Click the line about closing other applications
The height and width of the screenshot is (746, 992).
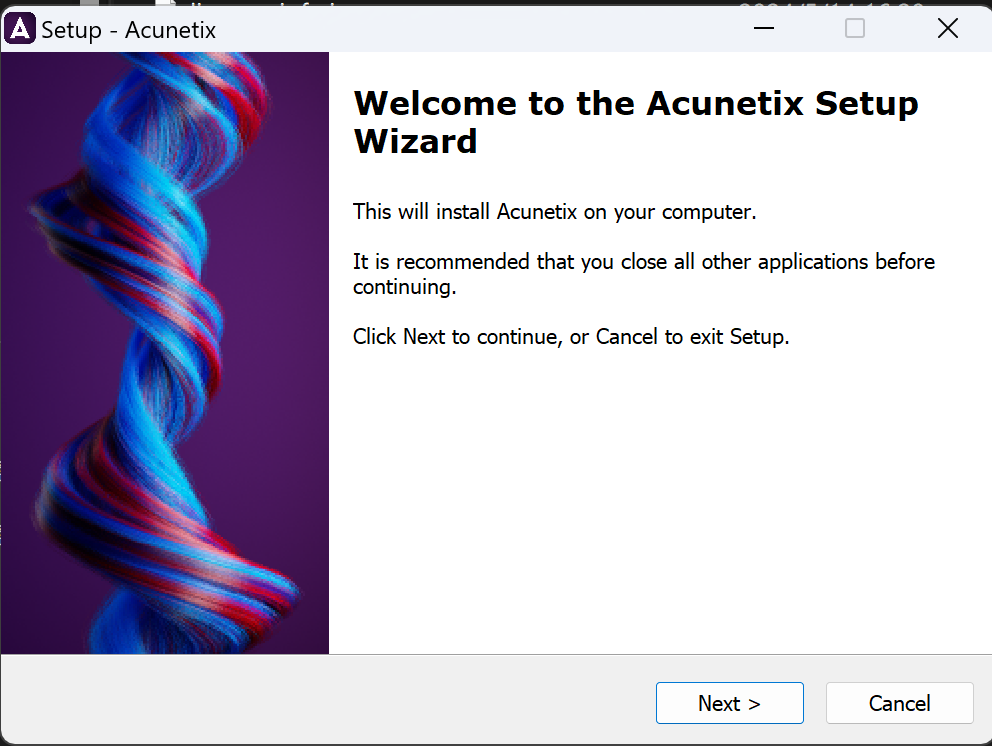click(643, 275)
